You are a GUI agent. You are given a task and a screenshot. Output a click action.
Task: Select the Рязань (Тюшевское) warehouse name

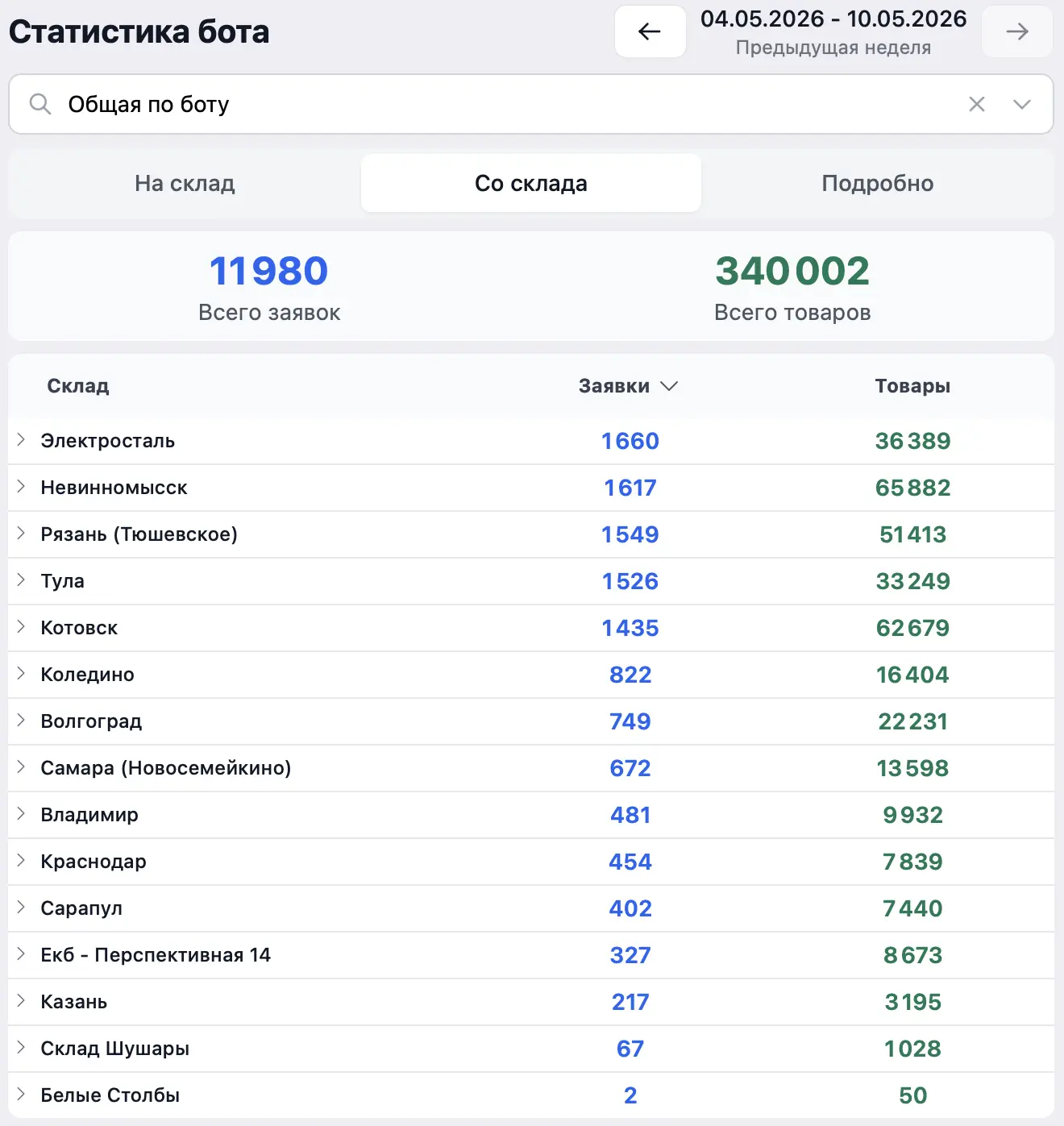(x=139, y=534)
